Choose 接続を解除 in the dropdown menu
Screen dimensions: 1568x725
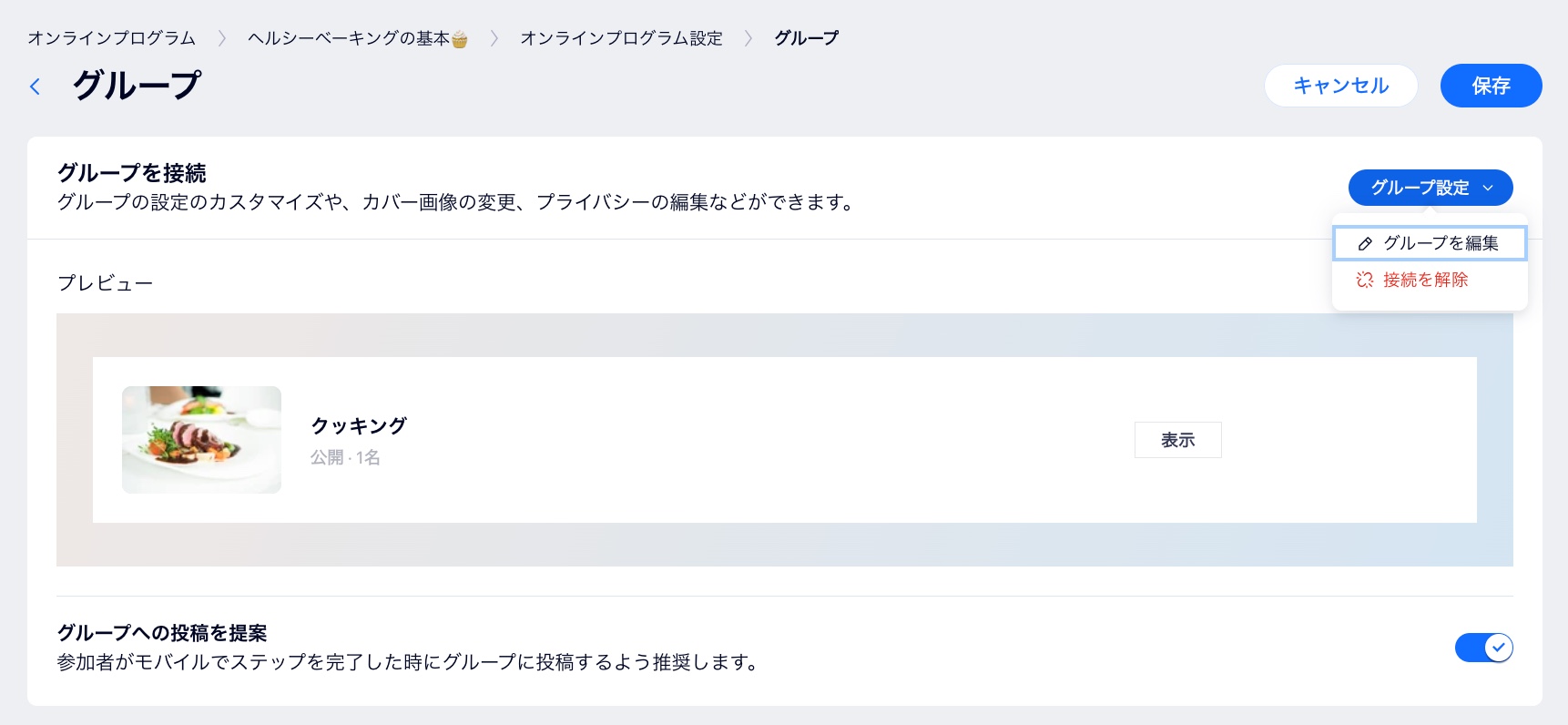click(x=1425, y=281)
